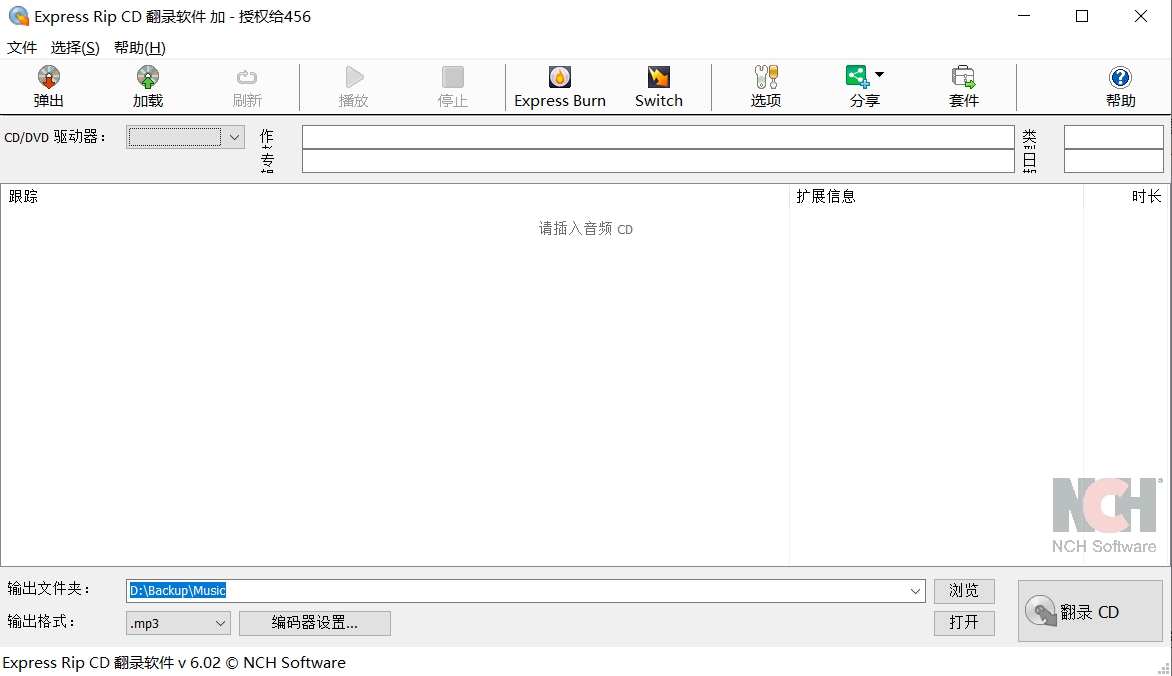Expand the output folder history dropdown
The width and height of the screenshot is (1172, 676).
[x=916, y=591]
